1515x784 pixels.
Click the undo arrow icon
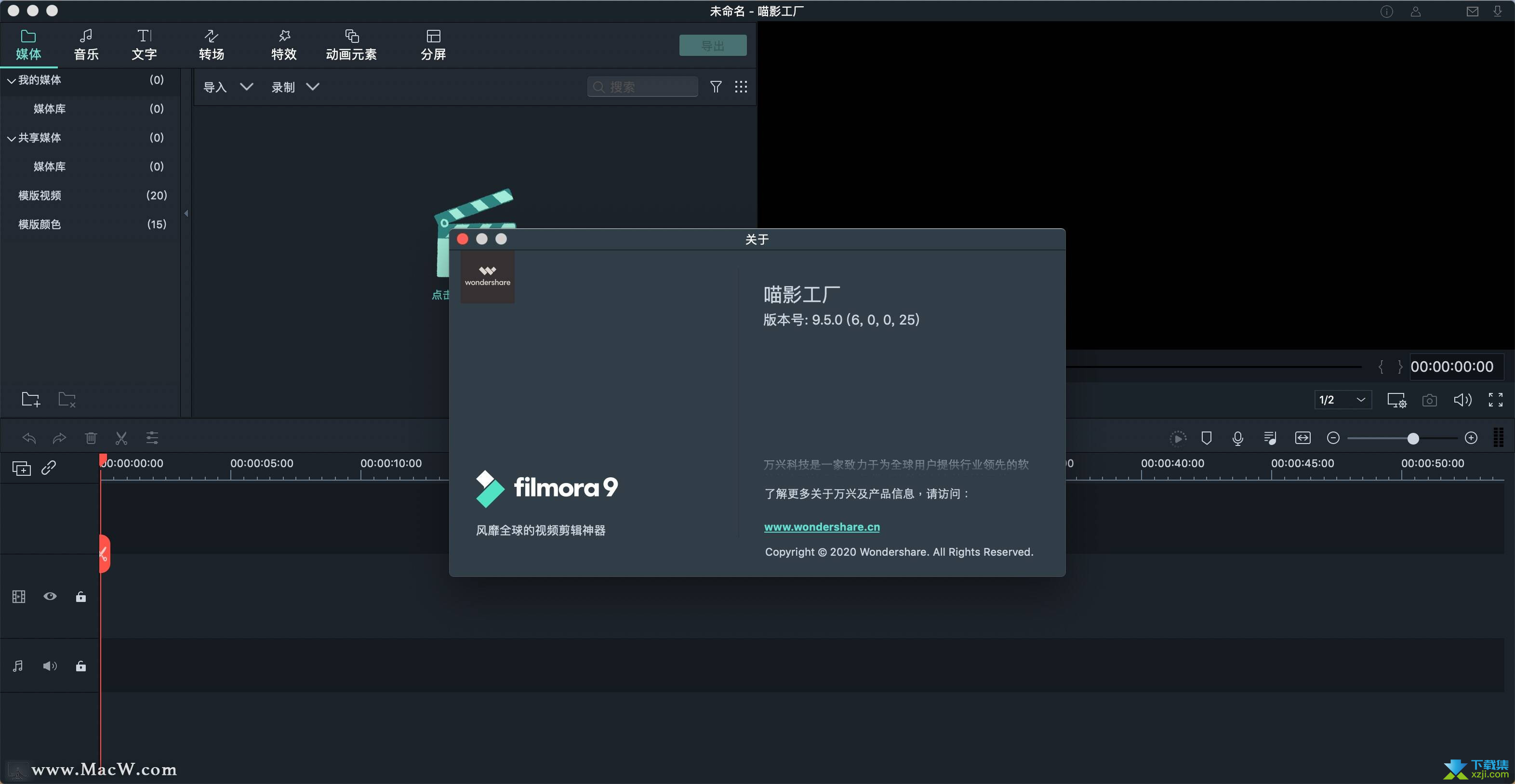(x=29, y=438)
